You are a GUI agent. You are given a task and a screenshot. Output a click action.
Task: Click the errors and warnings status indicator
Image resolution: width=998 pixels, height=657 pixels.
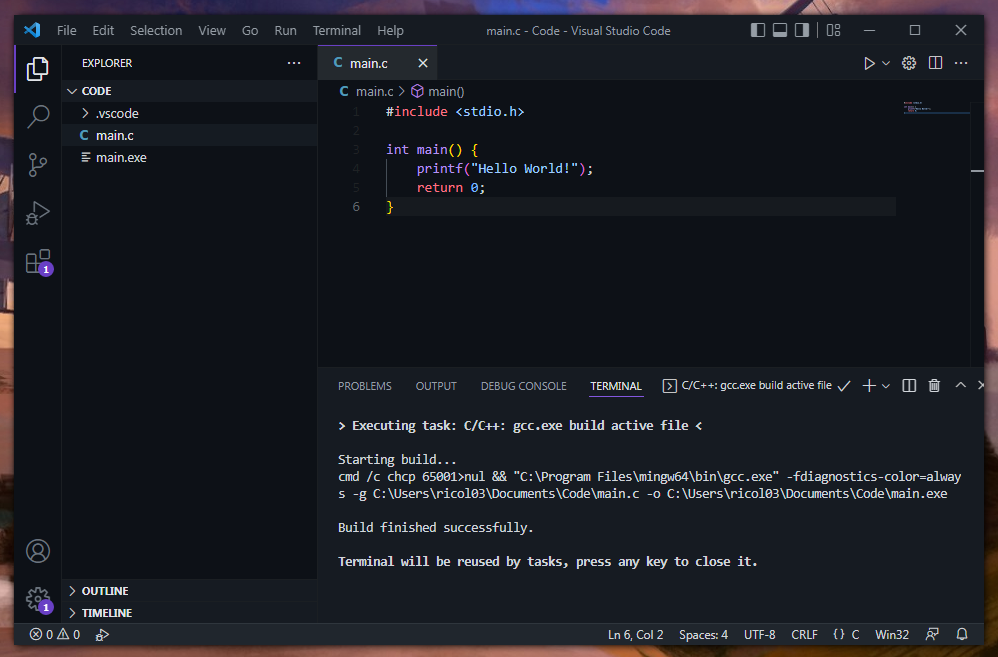(x=55, y=635)
